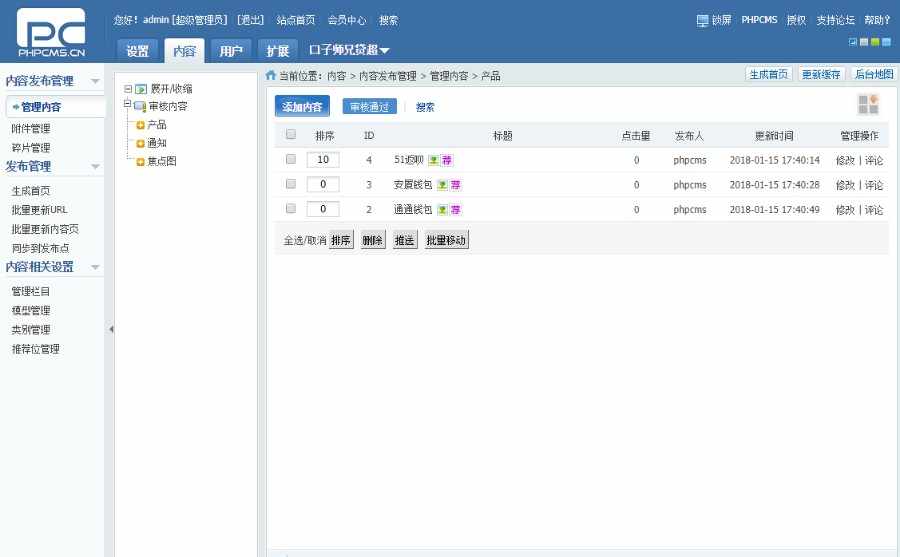Select 批量更新内容页 in the sidebar
This screenshot has width=900, height=557.
(45, 229)
